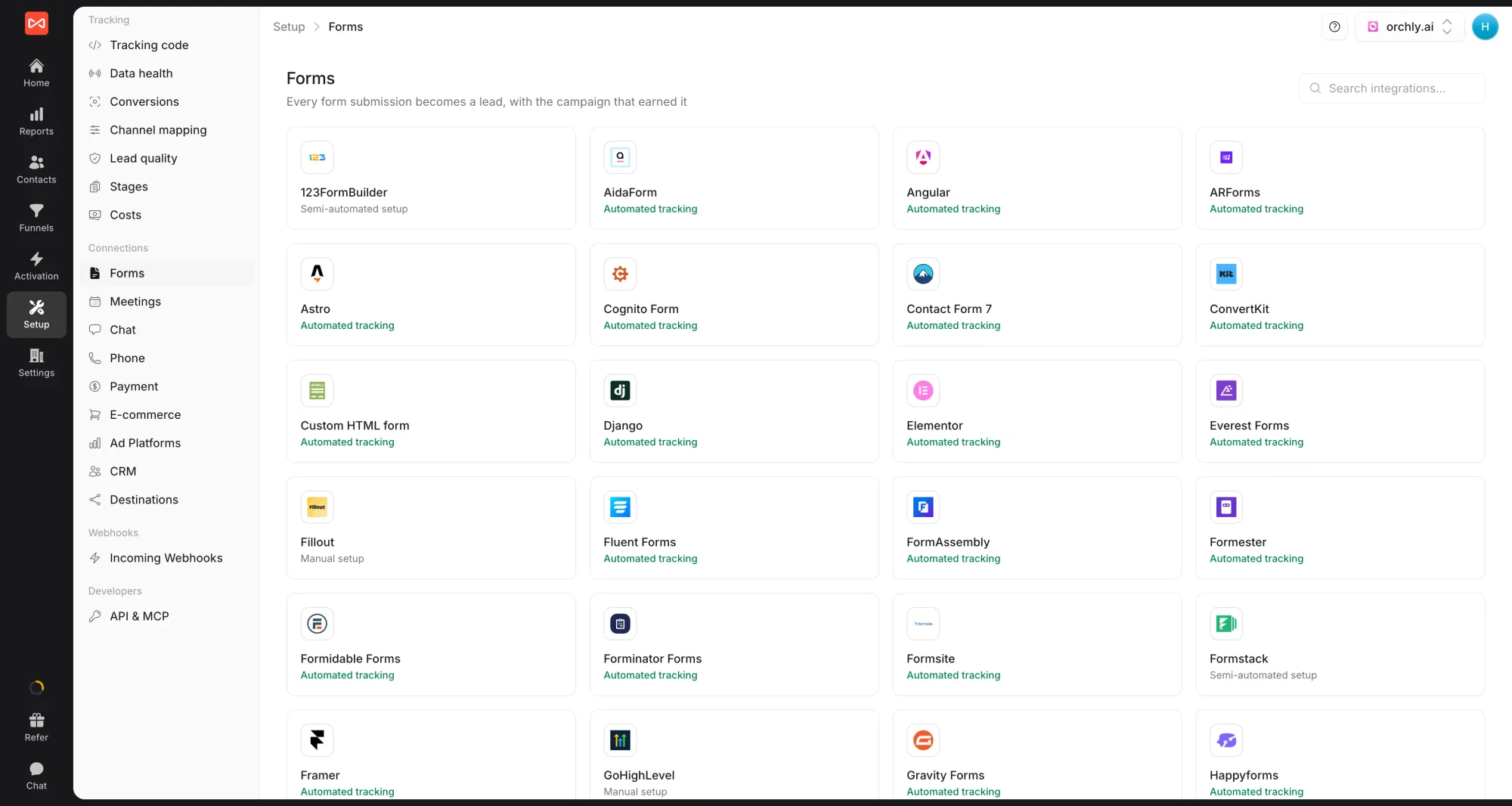Open Meetings connections
The width and height of the screenshot is (1512, 806).
click(166, 302)
